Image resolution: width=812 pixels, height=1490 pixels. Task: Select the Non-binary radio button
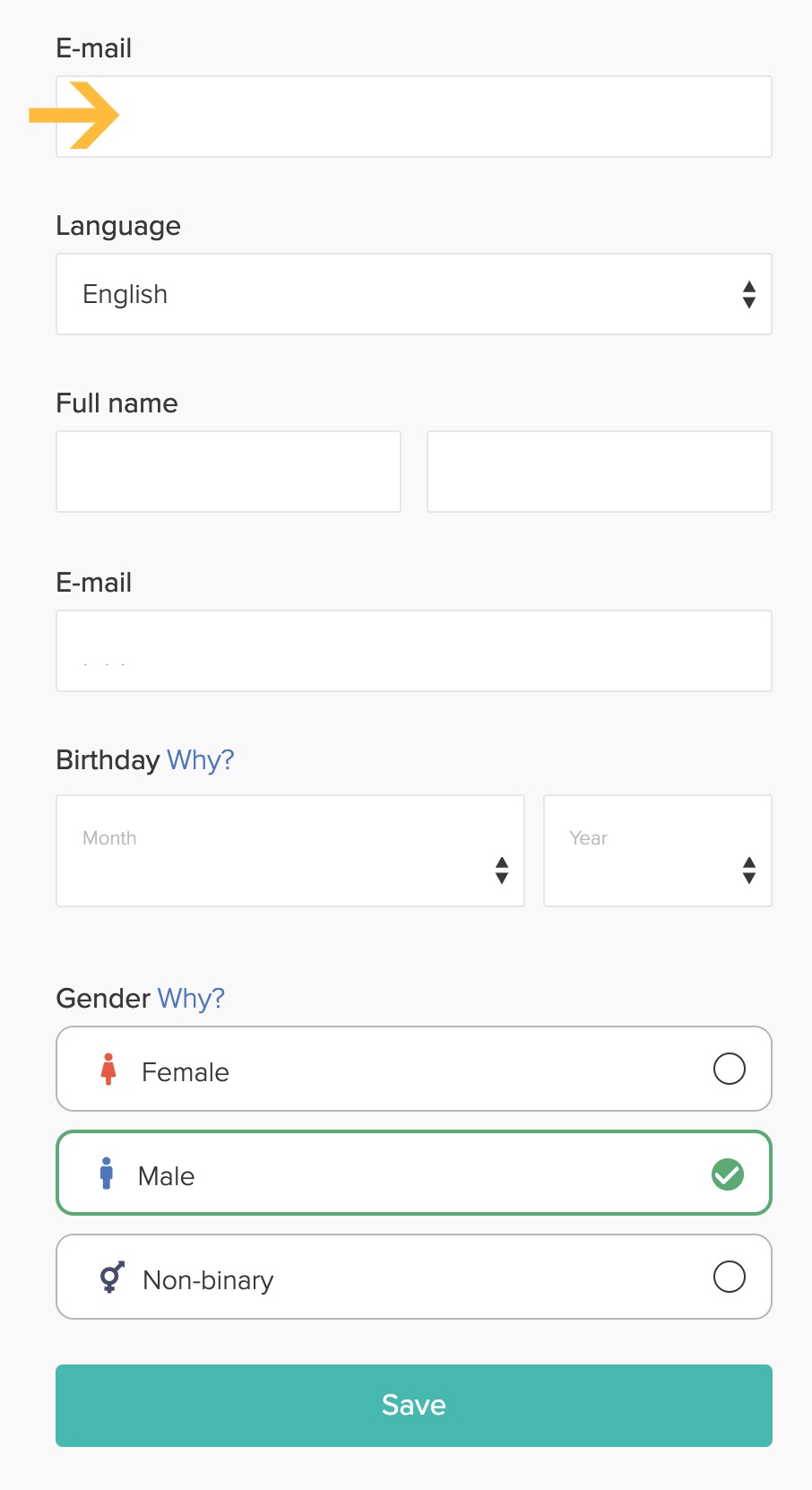730,1277
